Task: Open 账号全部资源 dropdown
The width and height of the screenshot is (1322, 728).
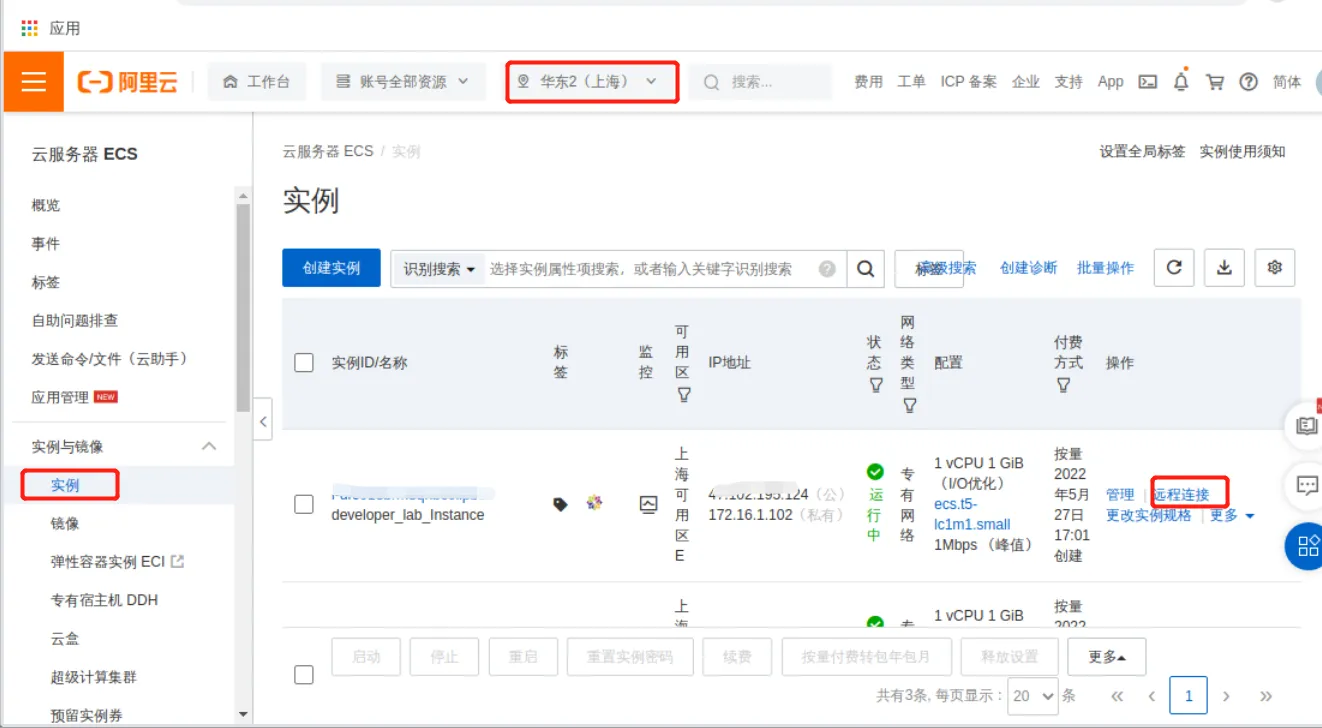Action: (x=403, y=82)
